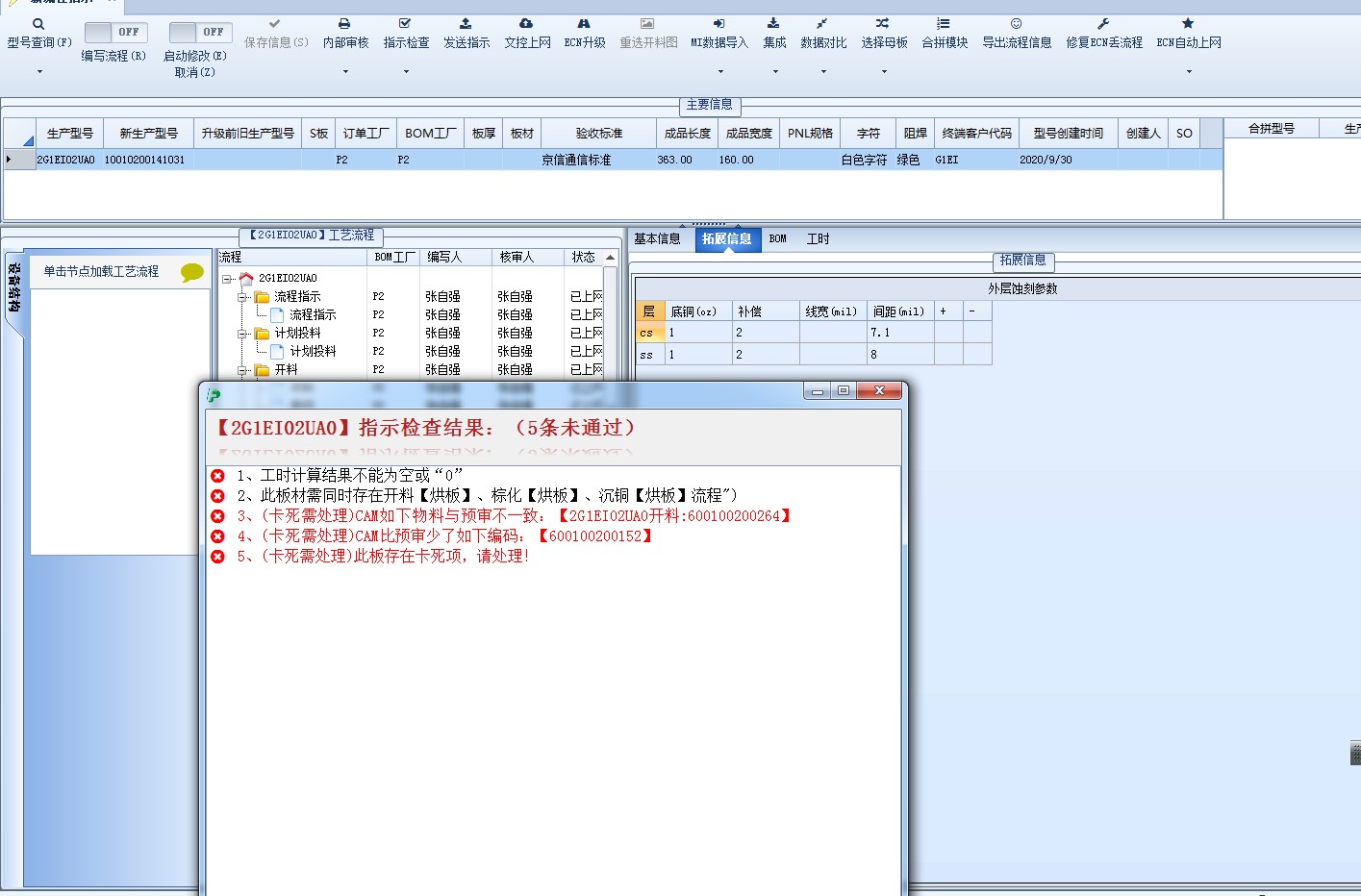Click ECN升级 toolbar icon
This screenshot has width=1361, height=896.
(x=584, y=24)
